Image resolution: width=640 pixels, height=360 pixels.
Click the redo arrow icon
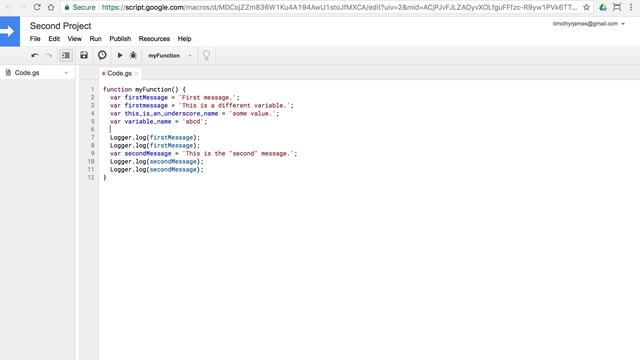pyautogui.click(x=49, y=55)
